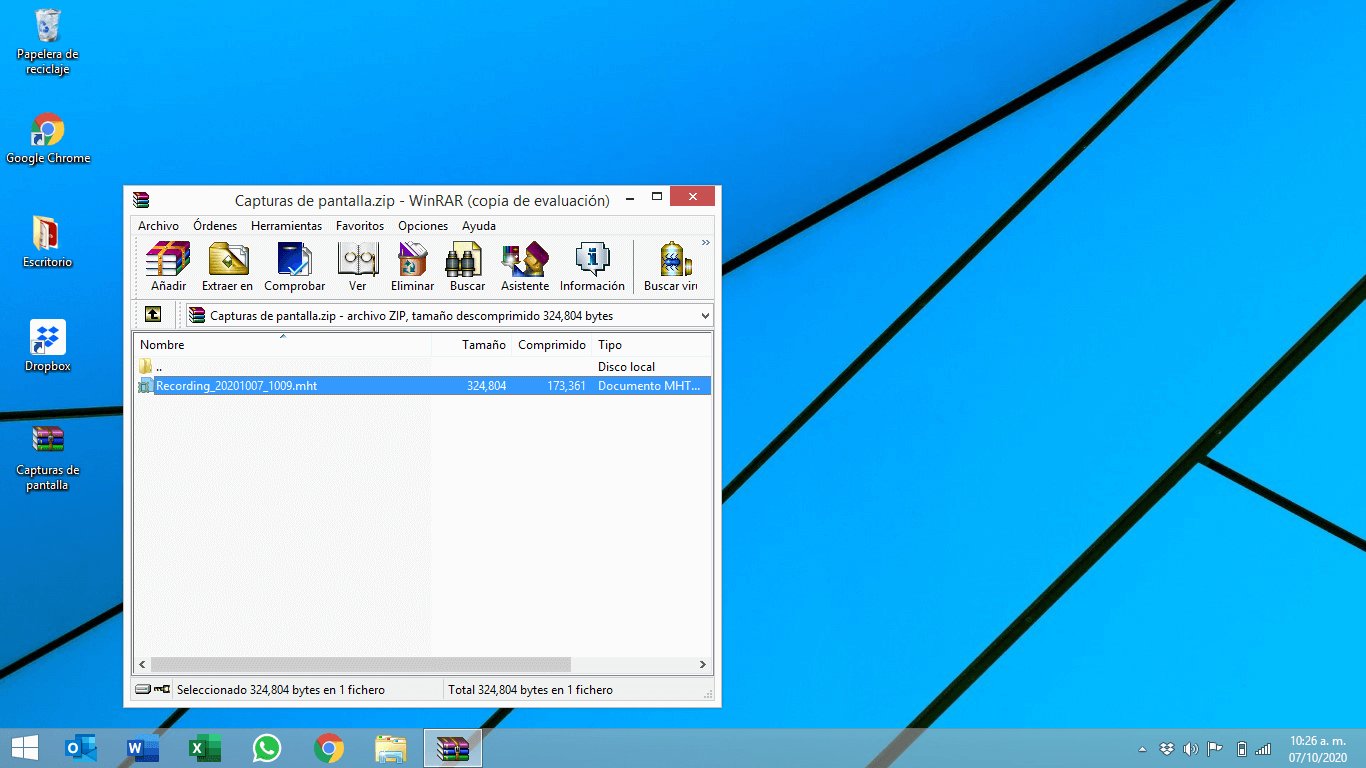Open the Ver viewer icon

pyautogui.click(x=358, y=267)
